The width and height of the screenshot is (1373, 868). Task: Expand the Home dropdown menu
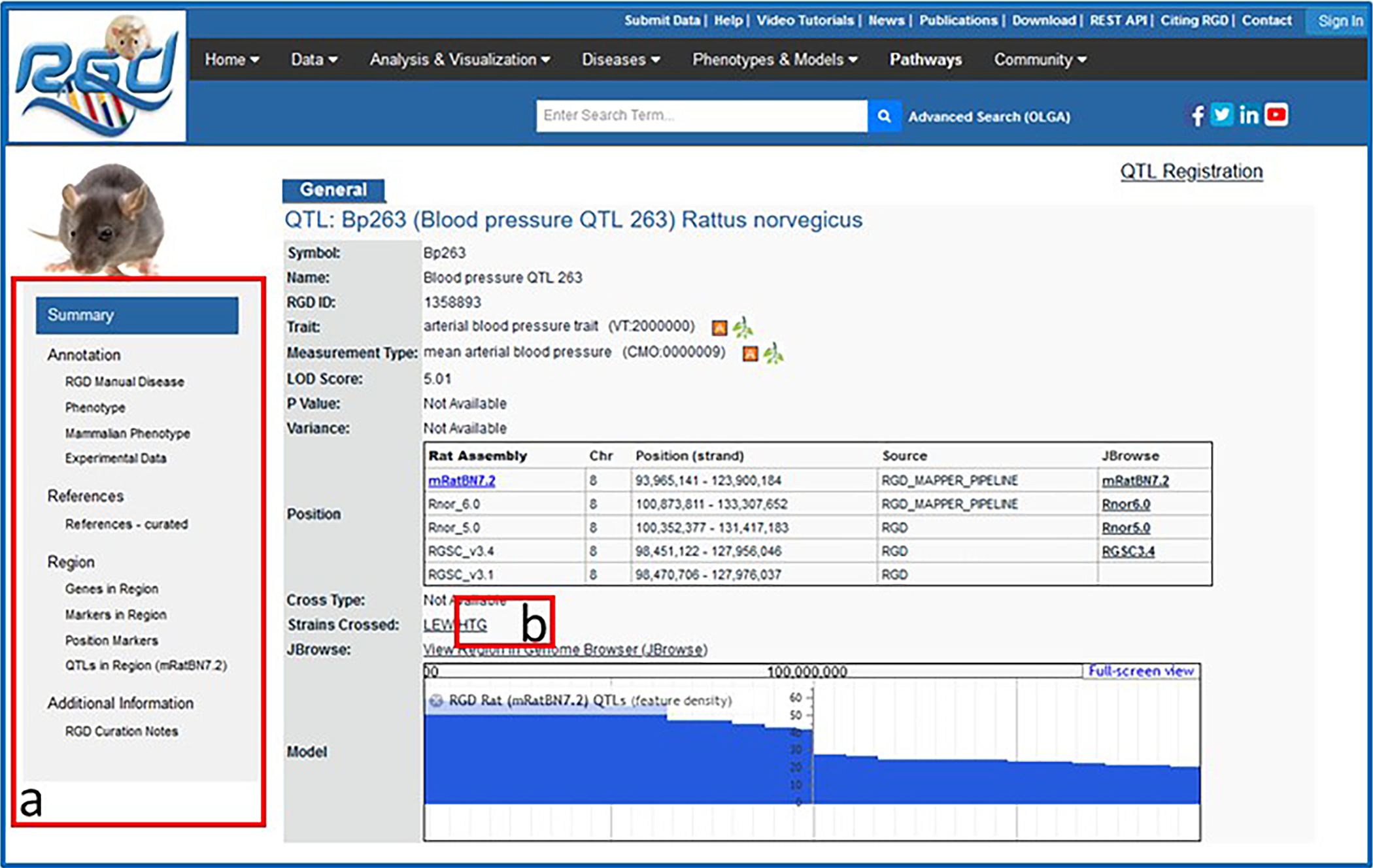231,59
